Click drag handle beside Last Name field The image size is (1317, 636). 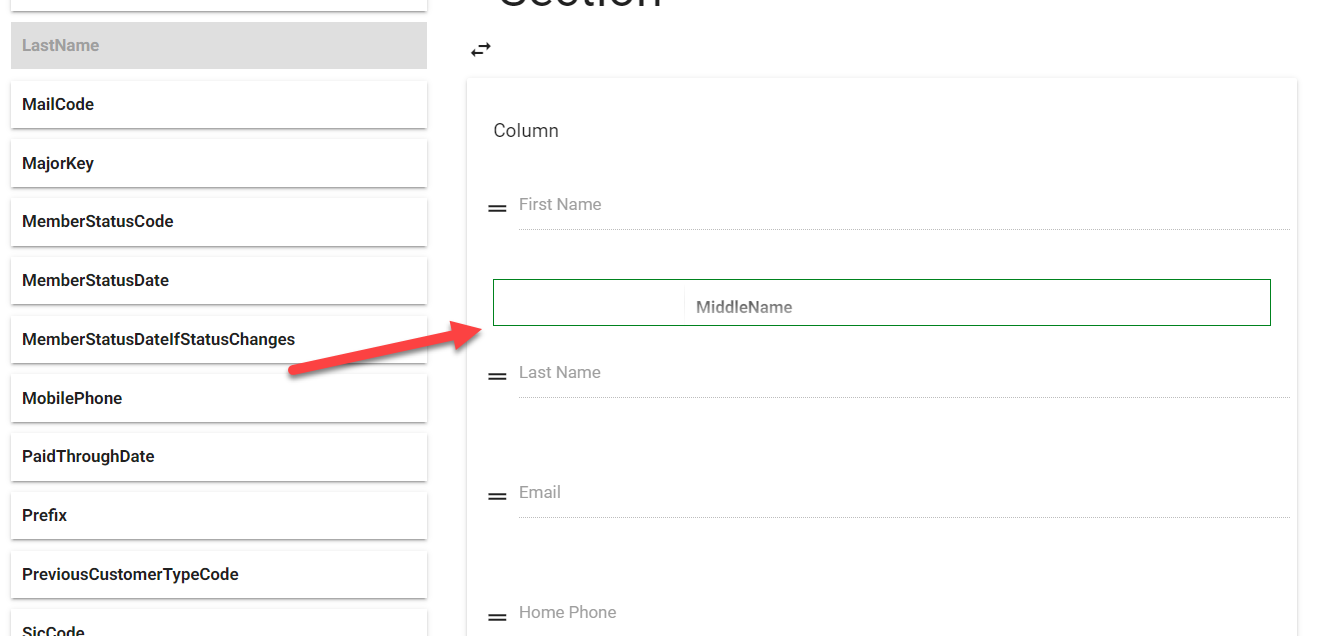point(497,376)
